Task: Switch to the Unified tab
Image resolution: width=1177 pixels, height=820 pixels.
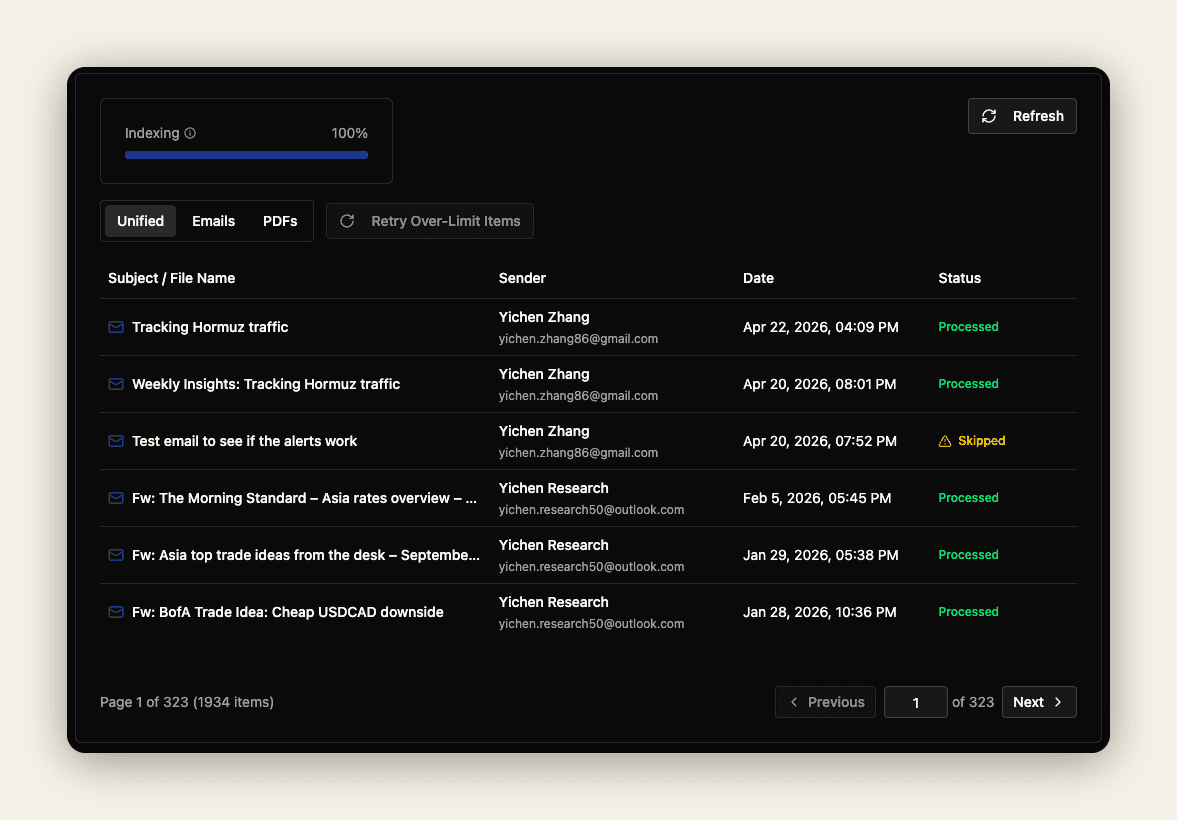Action: pyautogui.click(x=140, y=221)
